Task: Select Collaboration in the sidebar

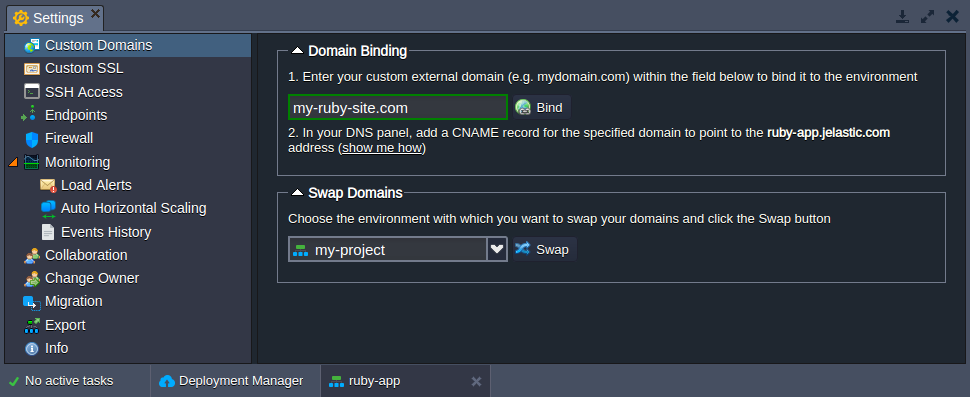Action: [x=128, y=255]
